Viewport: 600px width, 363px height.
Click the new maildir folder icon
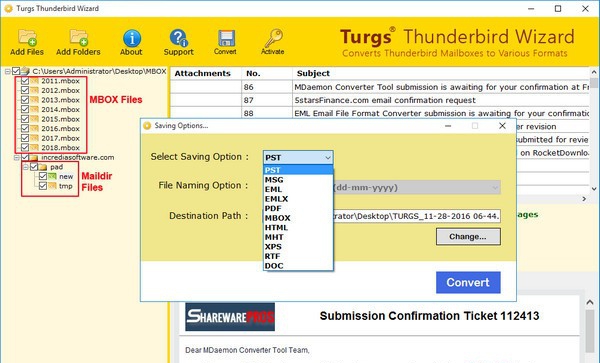tap(52, 176)
